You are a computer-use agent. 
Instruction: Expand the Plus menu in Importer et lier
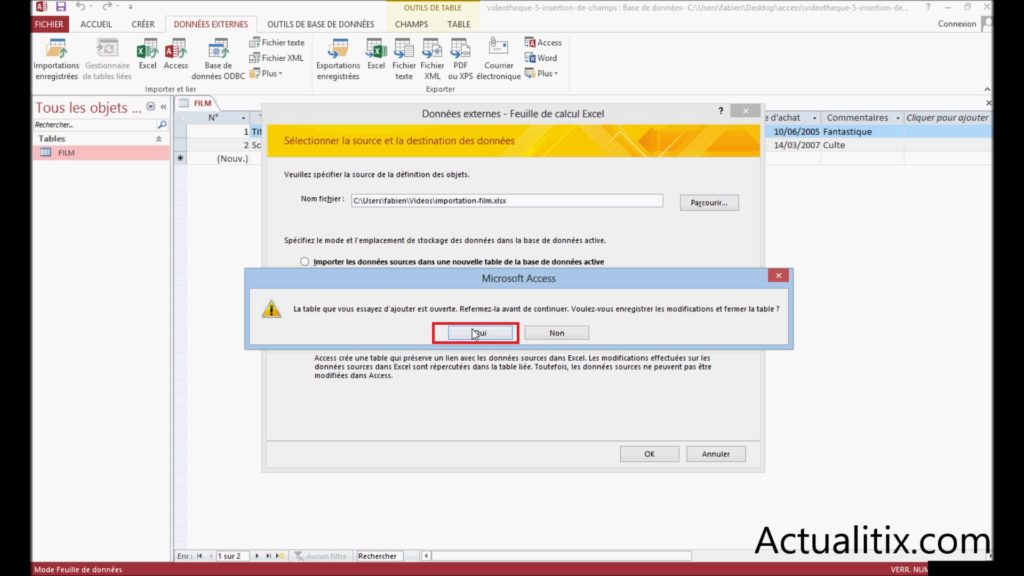click(x=266, y=74)
